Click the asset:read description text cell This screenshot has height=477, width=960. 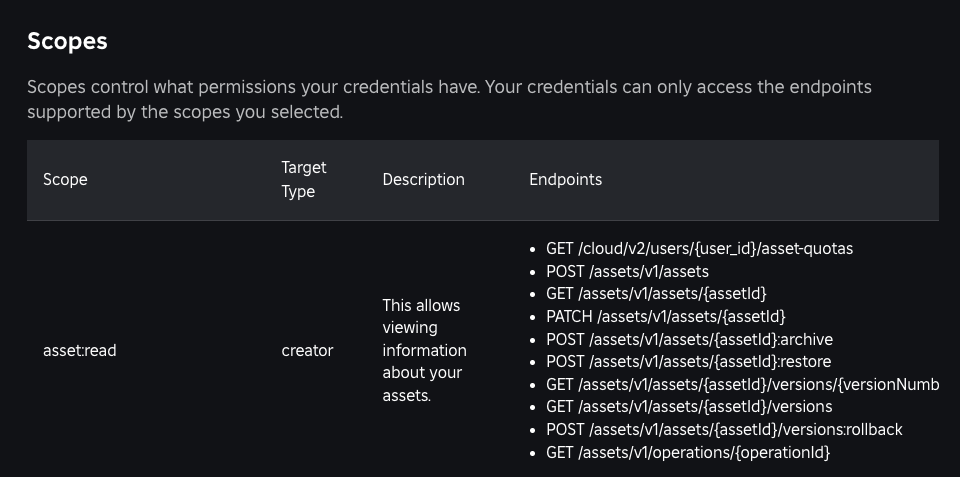(424, 350)
